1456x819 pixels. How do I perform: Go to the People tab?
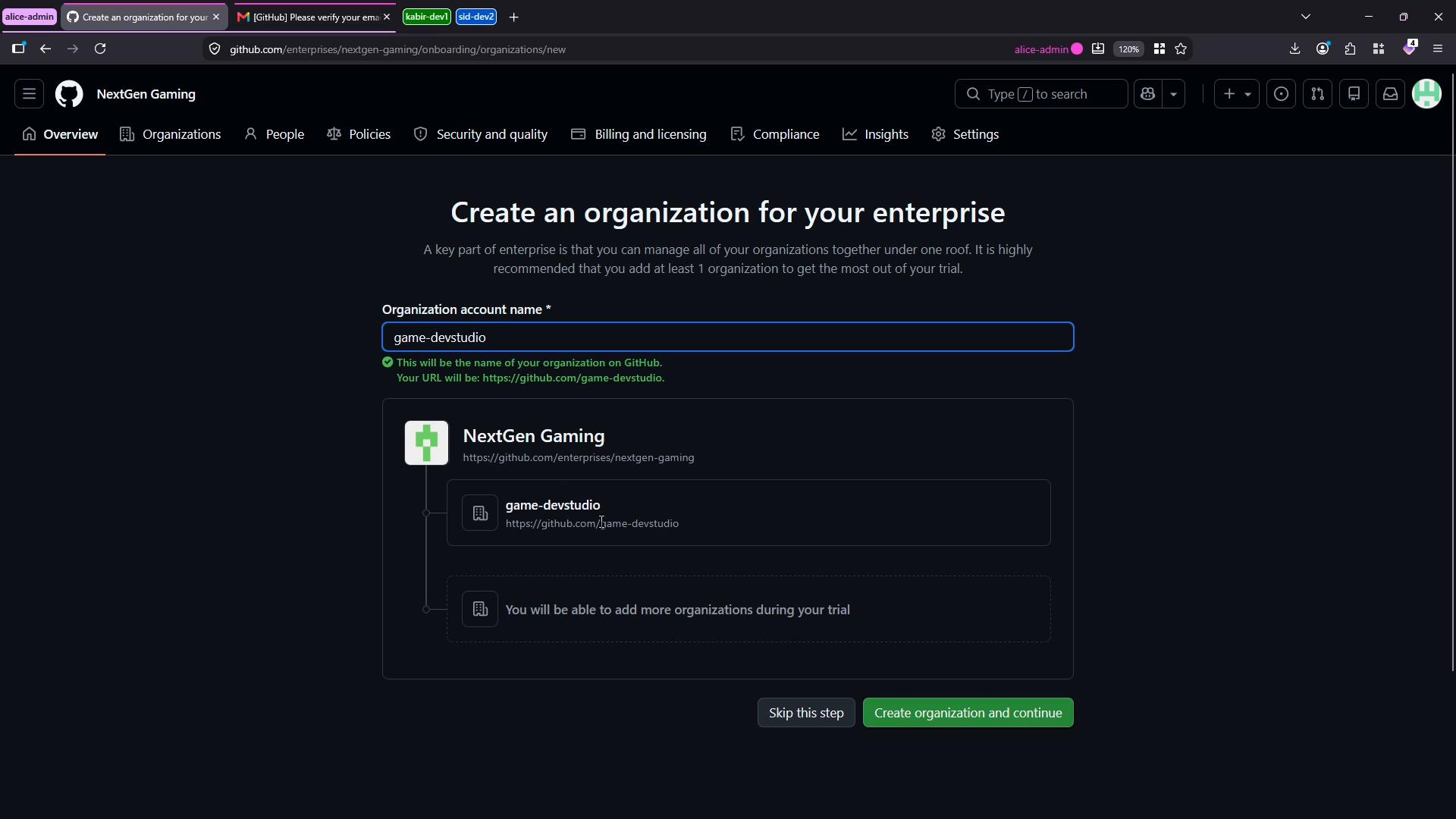point(275,134)
